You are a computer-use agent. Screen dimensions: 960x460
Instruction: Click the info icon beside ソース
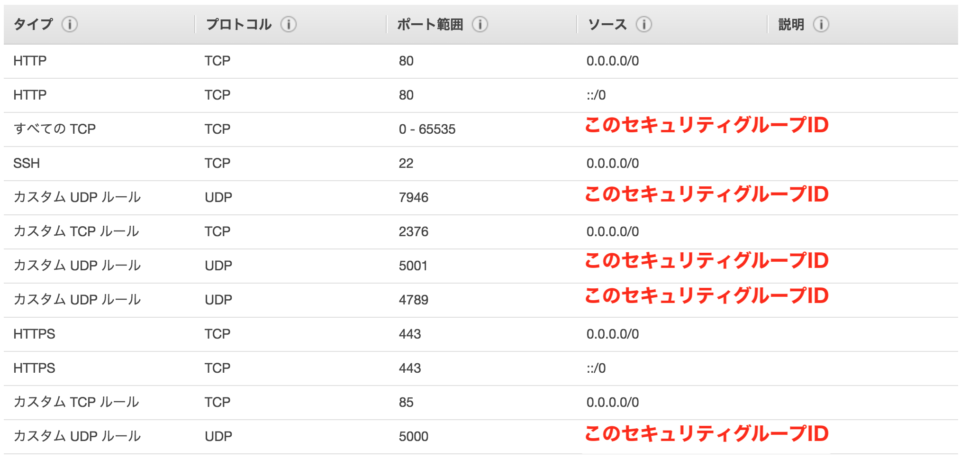643,25
